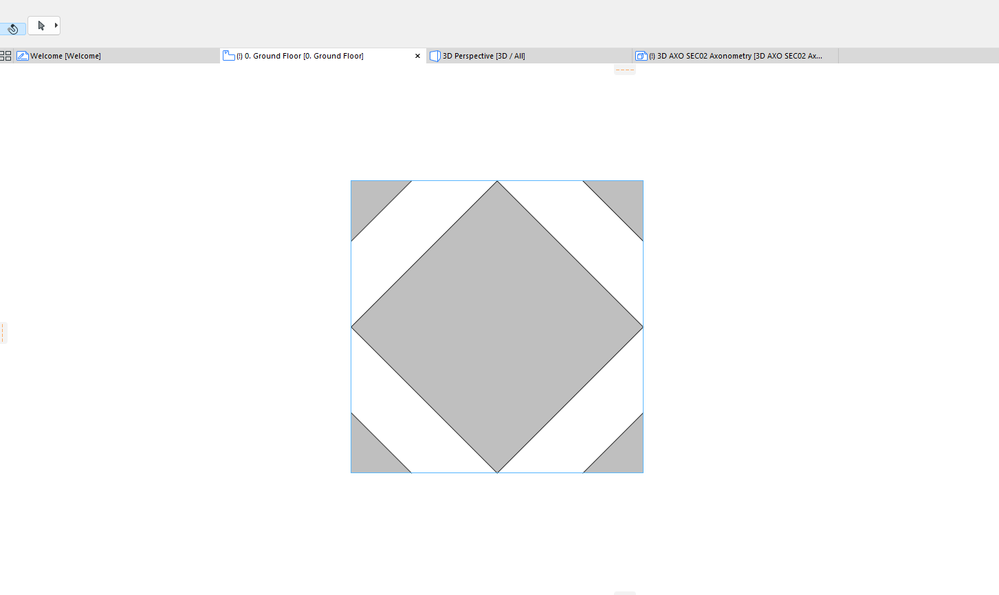Viewport: 999px width, 595px height.
Task: Open the 3D AXO SEC02 Axonometry tab
Action: click(736, 56)
